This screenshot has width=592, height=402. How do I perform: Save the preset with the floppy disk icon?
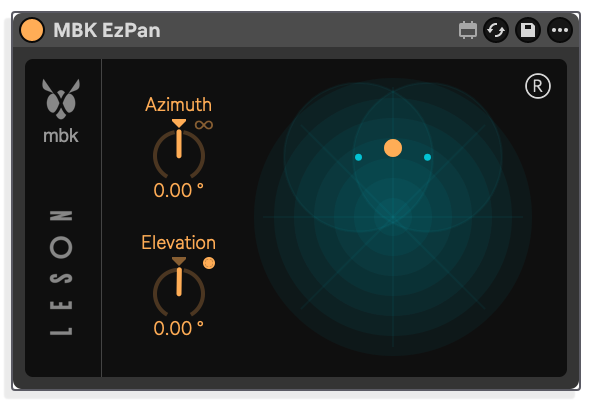tap(528, 30)
